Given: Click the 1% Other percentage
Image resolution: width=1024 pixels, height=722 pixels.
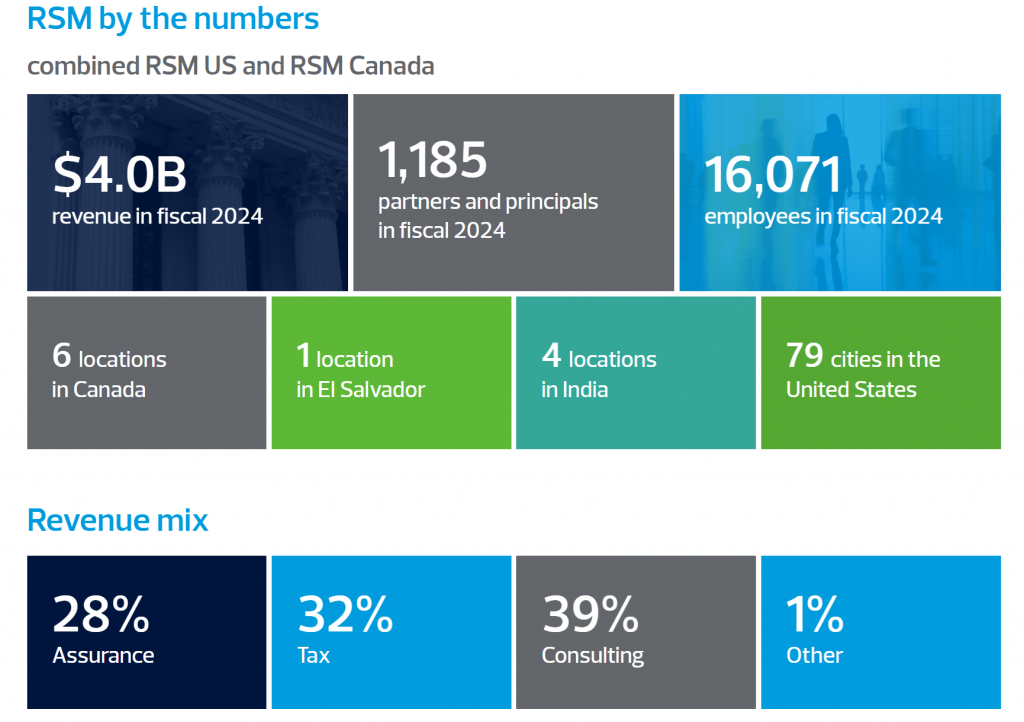Looking at the screenshot, I should point(814,615).
